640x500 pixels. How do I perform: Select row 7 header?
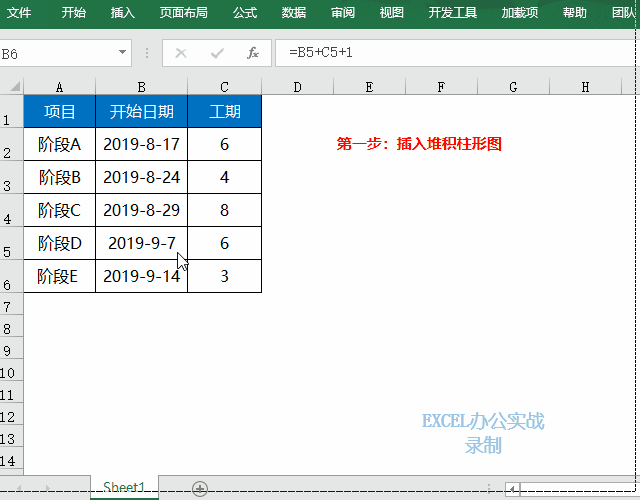pos(11,306)
